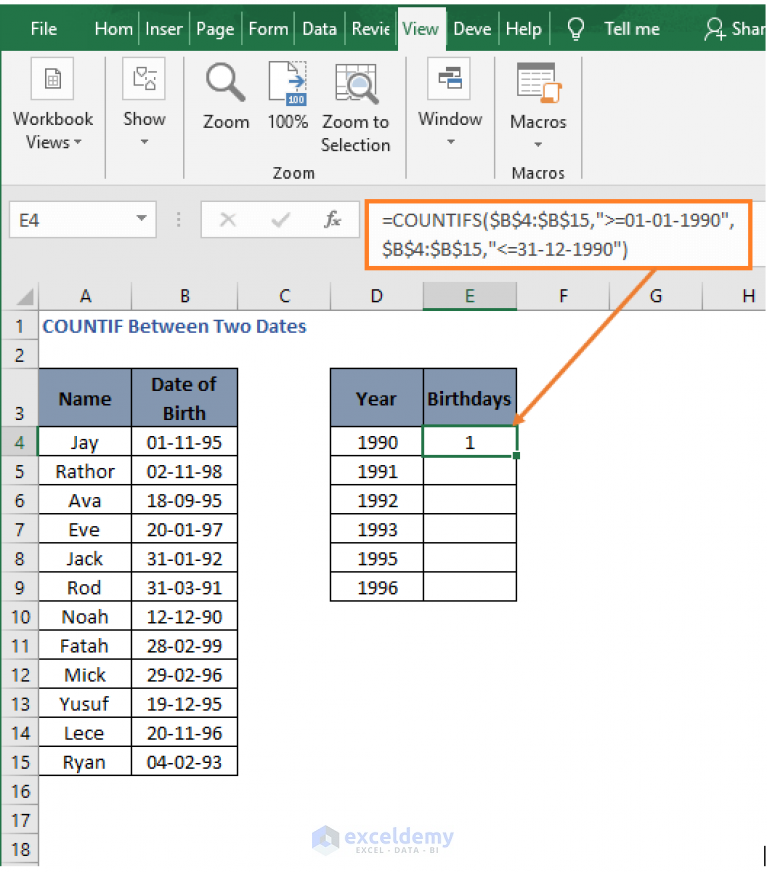
Task: Switch to the Home ribbon tab
Action: point(113,28)
